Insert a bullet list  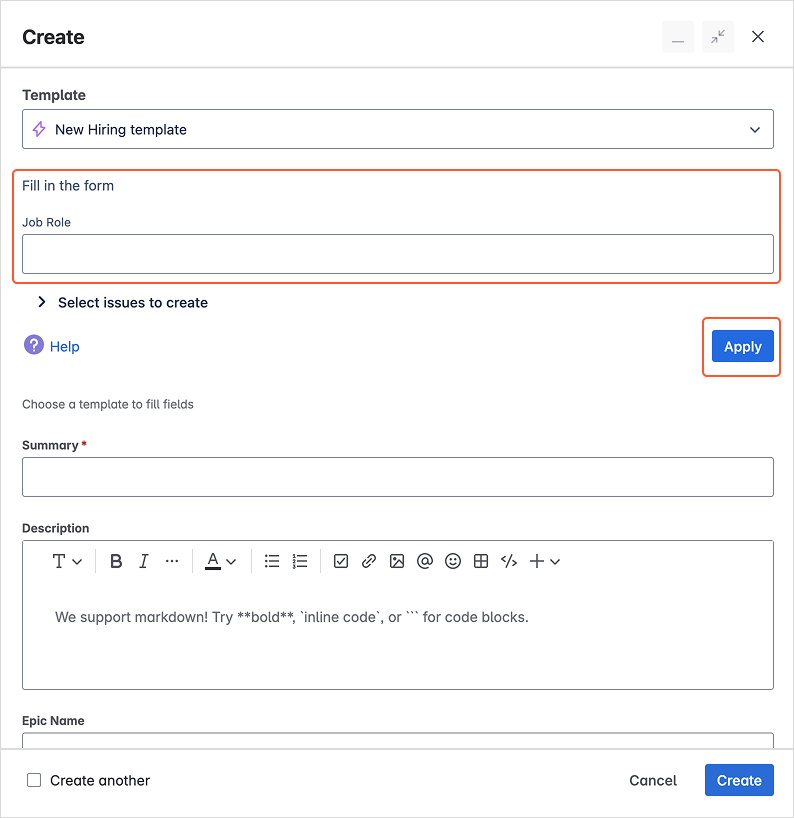tap(272, 561)
